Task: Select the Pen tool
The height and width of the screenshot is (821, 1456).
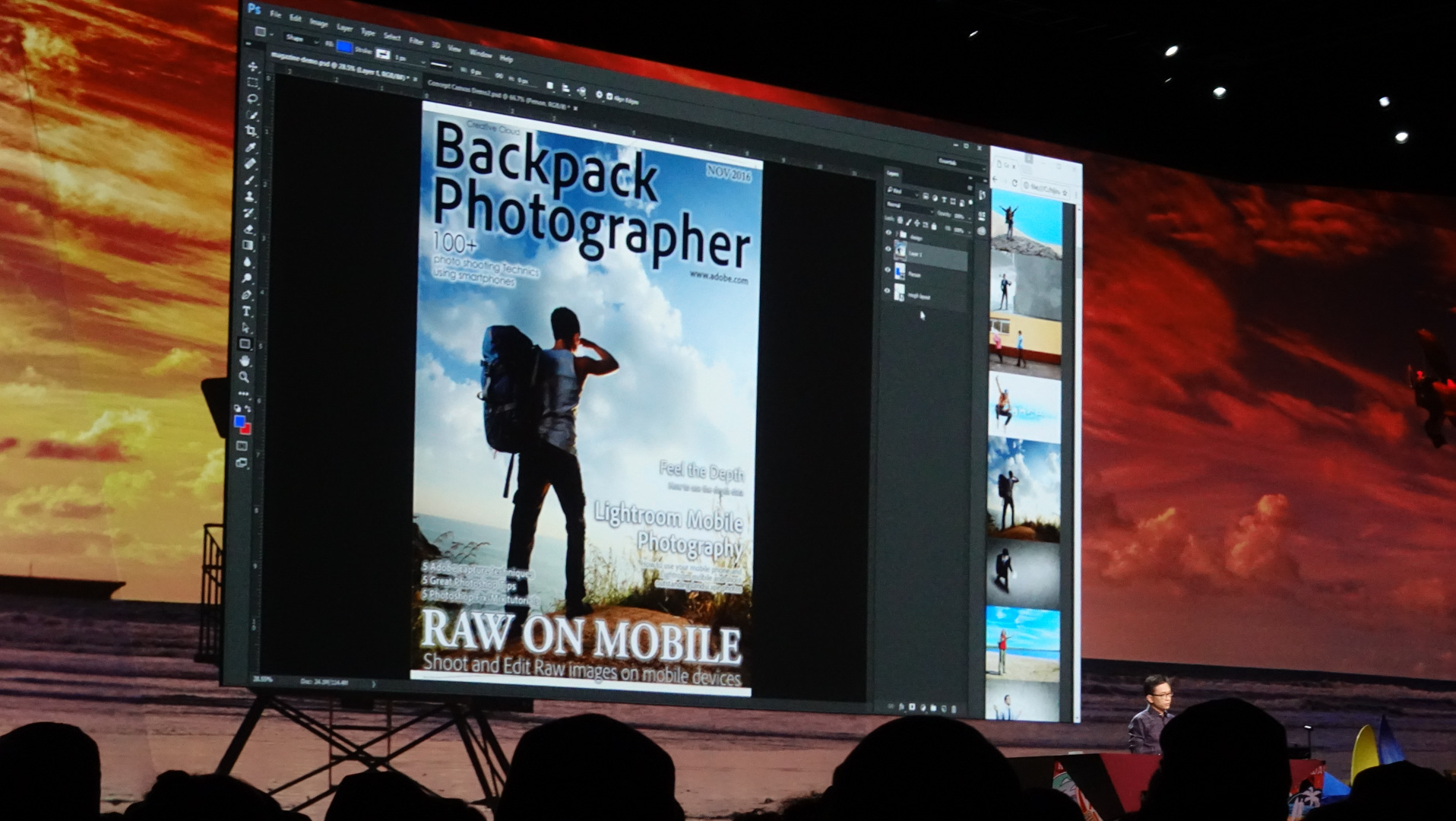Action: (246, 295)
